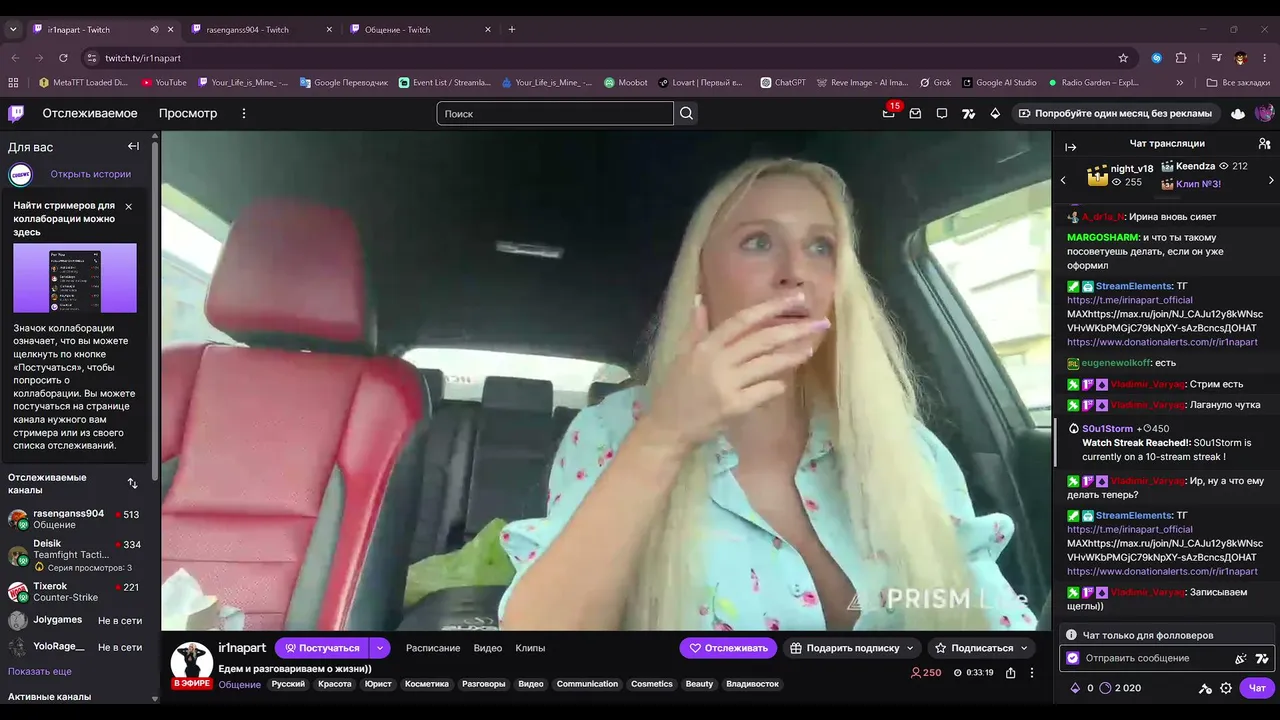Open the user avatar menu in Twitch

1265,113
